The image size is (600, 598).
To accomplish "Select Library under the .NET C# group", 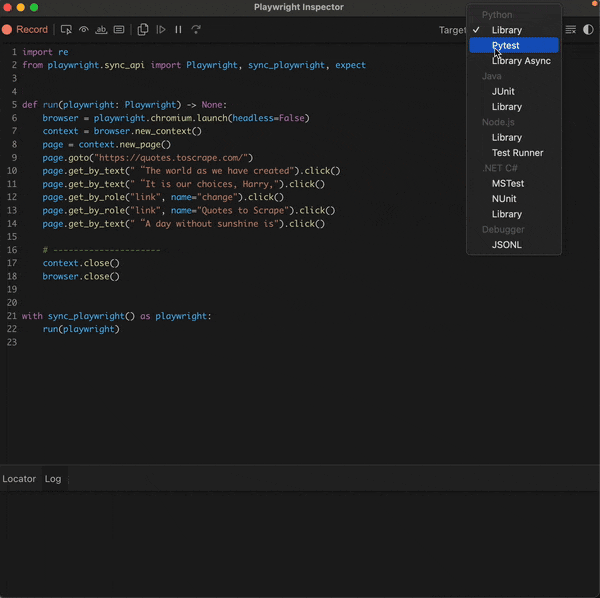I will click(514, 214).
